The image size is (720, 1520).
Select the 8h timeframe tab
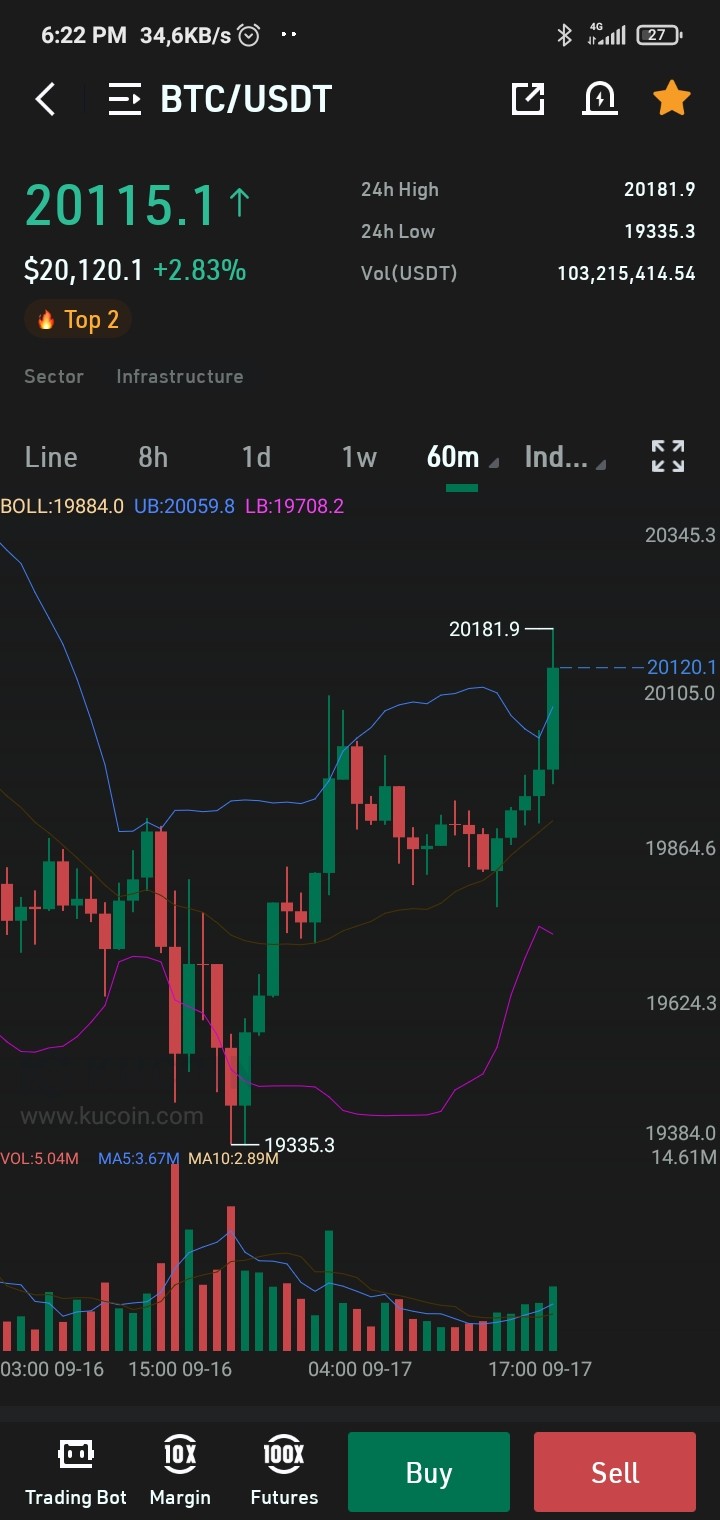click(x=153, y=457)
